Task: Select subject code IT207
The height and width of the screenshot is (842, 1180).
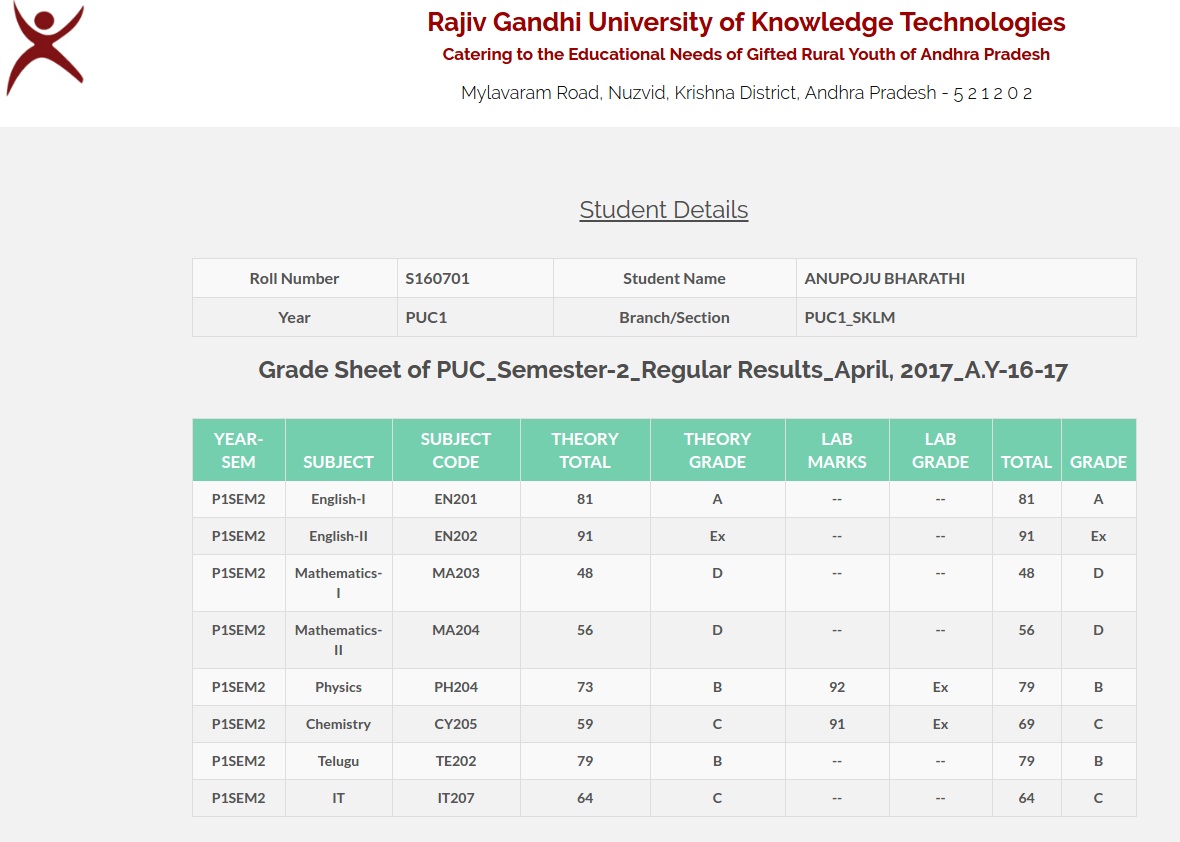Action: (x=456, y=798)
